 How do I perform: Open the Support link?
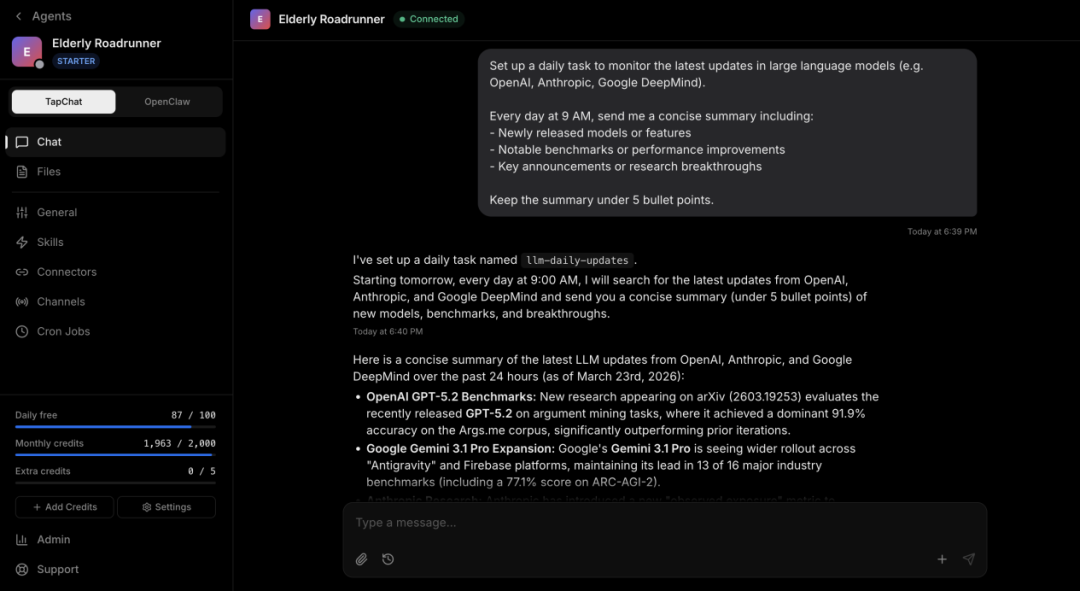[x=57, y=569]
